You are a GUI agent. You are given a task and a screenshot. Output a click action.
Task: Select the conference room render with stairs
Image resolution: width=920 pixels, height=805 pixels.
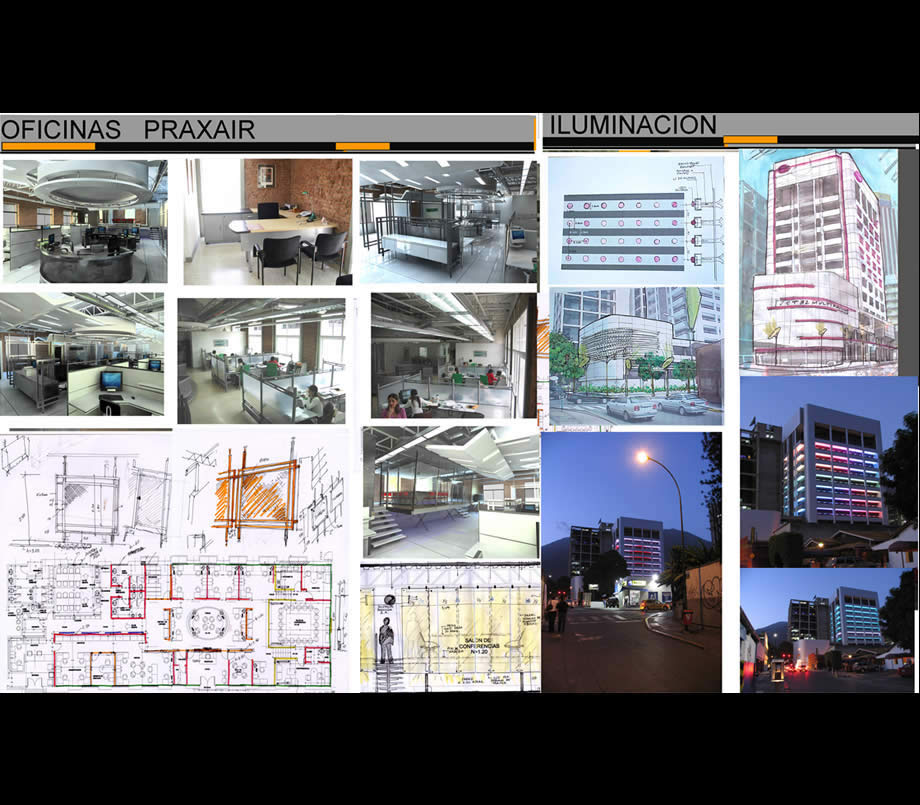[451, 493]
